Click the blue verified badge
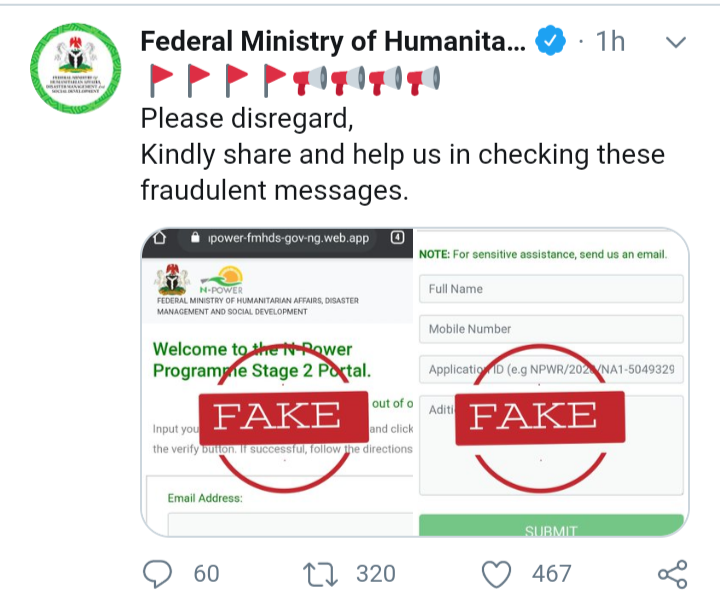The width and height of the screenshot is (720, 609). (549, 42)
